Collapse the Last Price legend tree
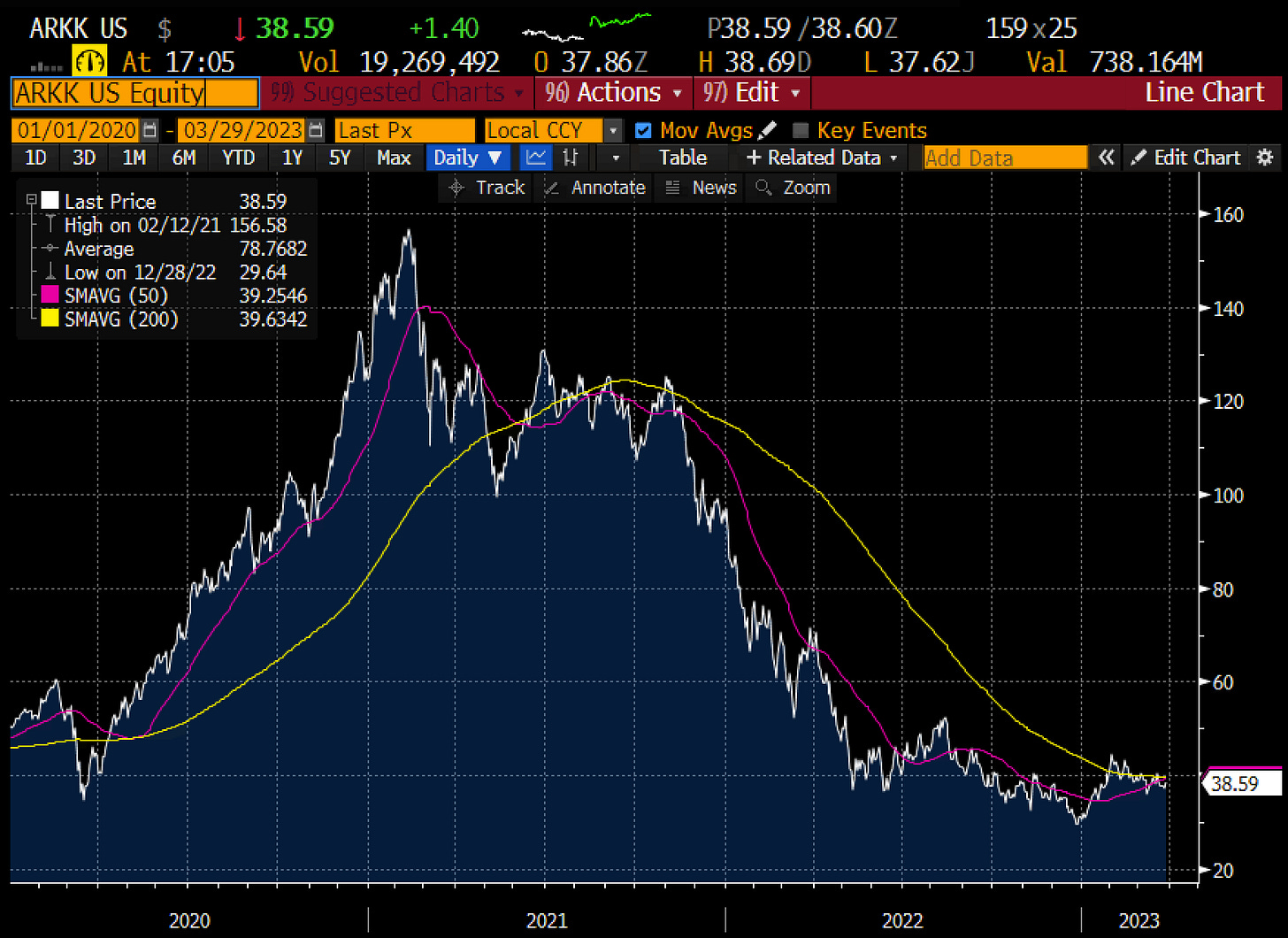The height and width of the screenshot is (938, 1288). tap(32, 201)
